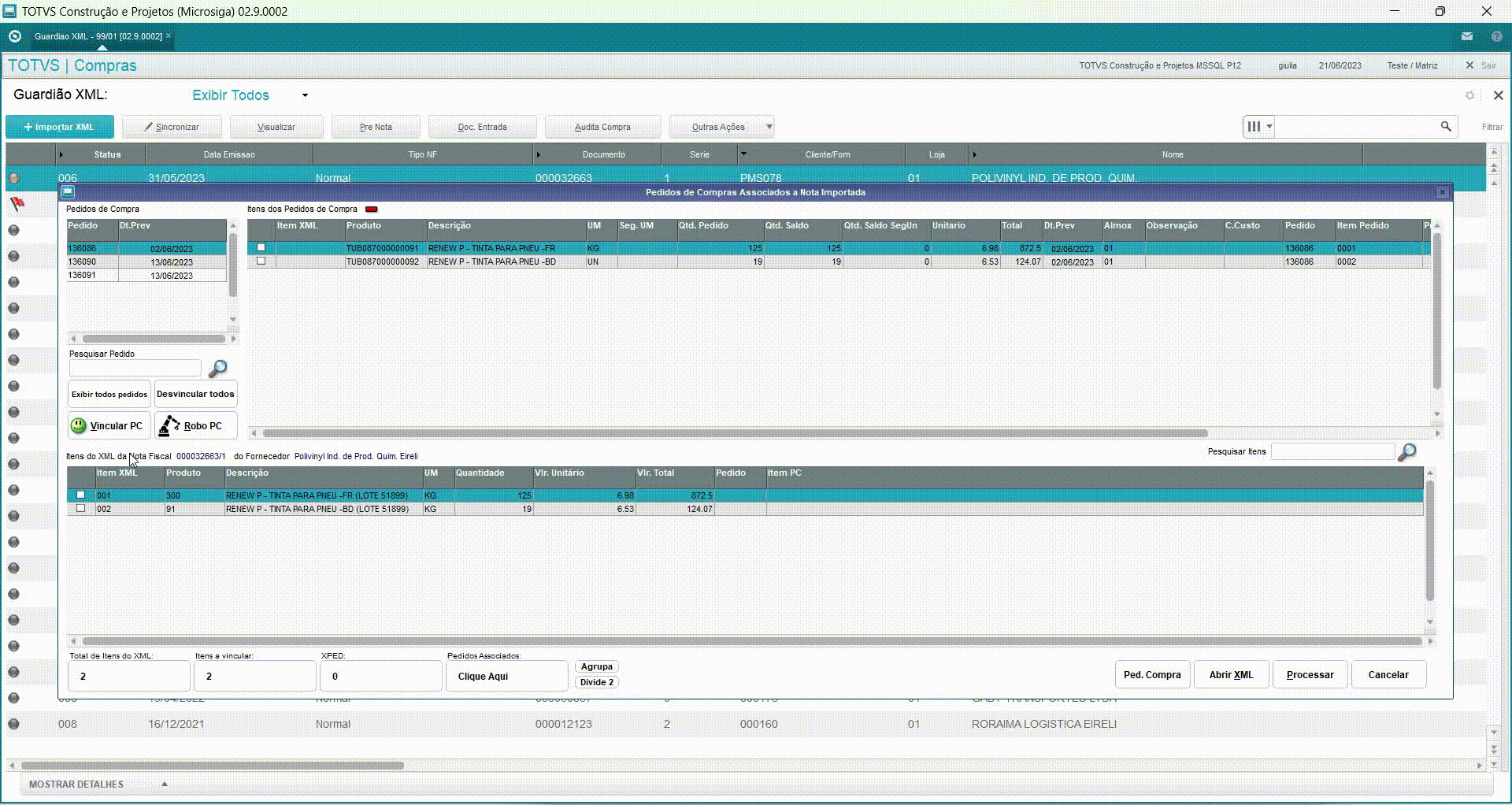Select pedido 136086 row

[146, 248]
